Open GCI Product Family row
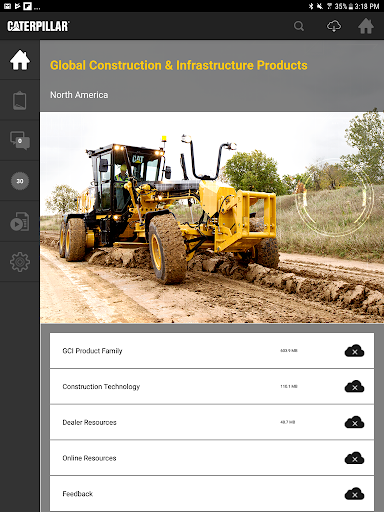This screenshot has height=512, width=384. click(x=212, y=351)
